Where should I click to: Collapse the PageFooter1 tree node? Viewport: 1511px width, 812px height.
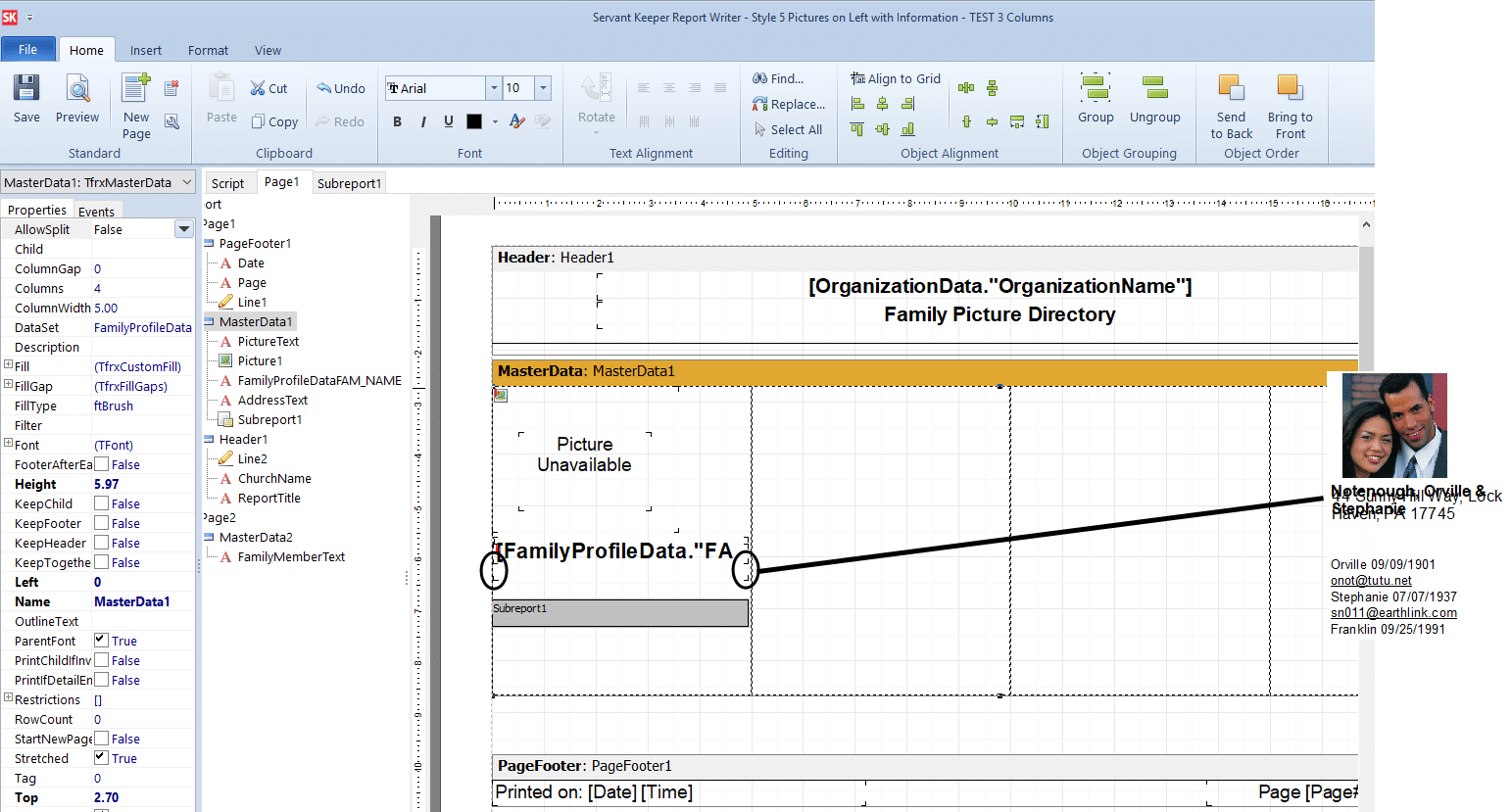click(x=209, y=243)
